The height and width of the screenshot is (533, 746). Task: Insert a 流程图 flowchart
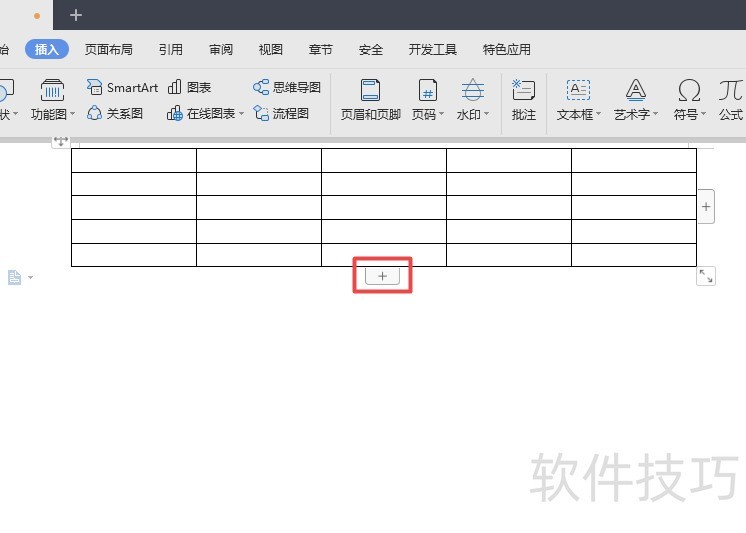pos(281,113)
